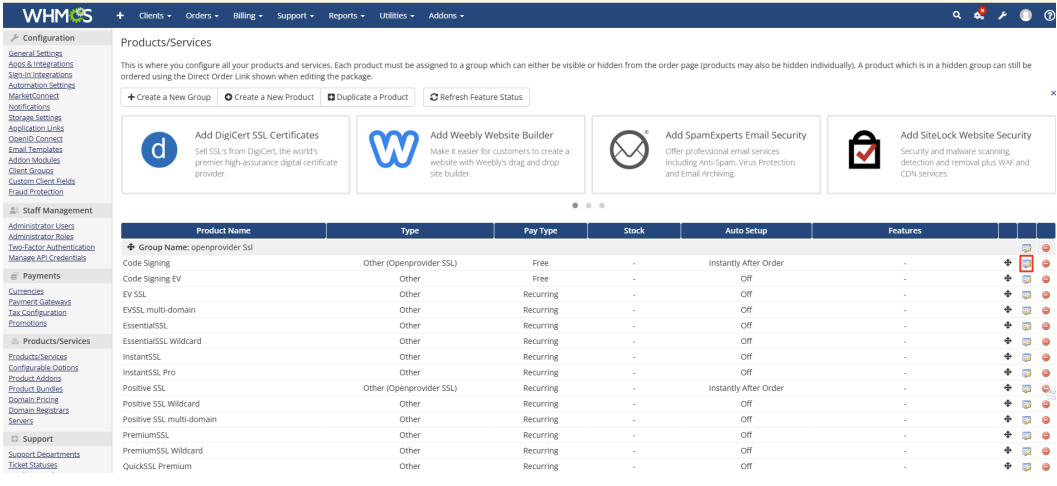Image resolution: width=1057 pixels, height=486 pixels.
Task: Open Fraud Protection link
Action: (x=35, y=192)
